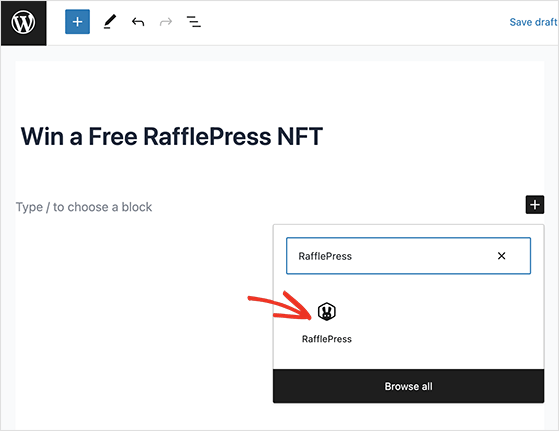
Task: Select the RafflePress rabbit block icon
Action: [327, 312]
